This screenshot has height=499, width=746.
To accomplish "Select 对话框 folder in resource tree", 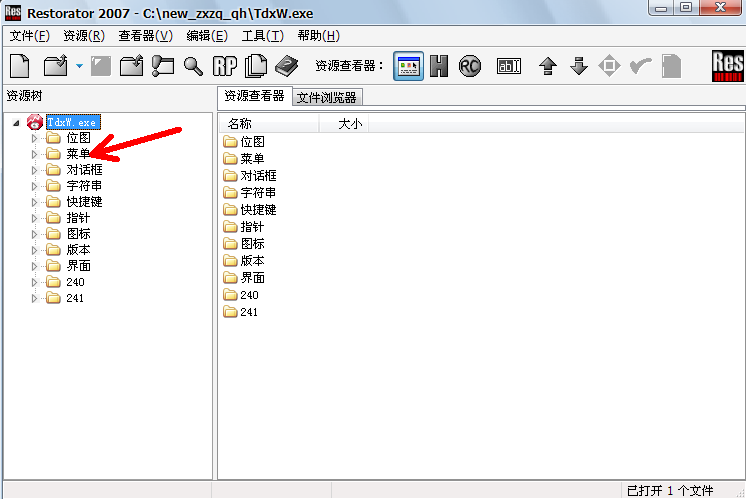I will 84,170.
